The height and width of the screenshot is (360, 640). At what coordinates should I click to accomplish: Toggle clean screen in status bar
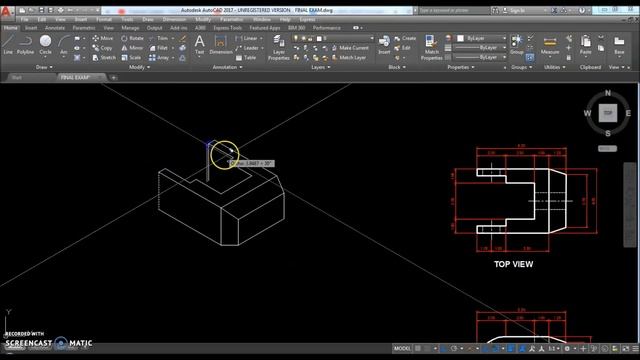625,349
